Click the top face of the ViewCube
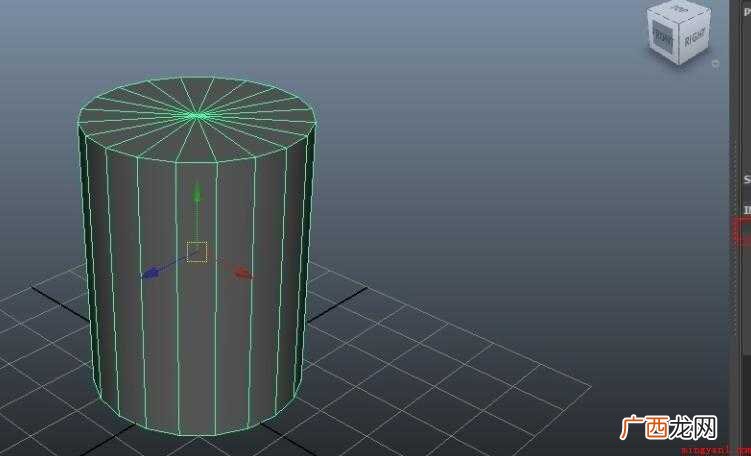The image size is (751, 456). [x=678, y=8]
